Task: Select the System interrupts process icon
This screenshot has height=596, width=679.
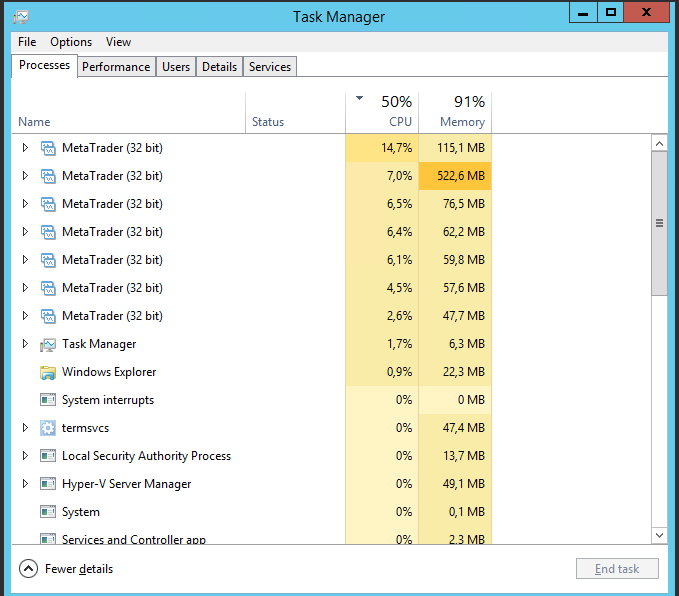Action: click(48, 400)
